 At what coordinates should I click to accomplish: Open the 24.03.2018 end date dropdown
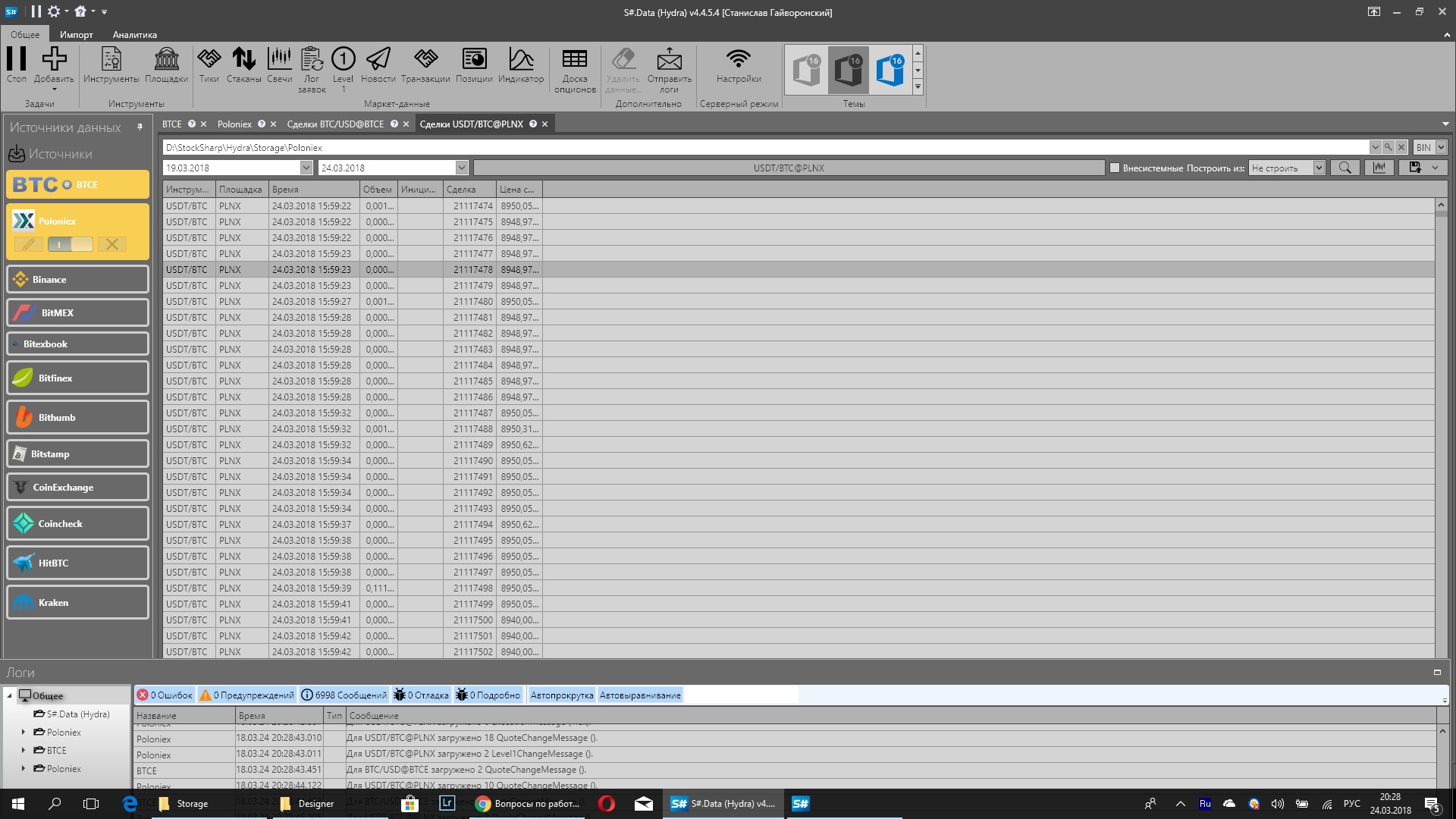click(x=461, y=168)
